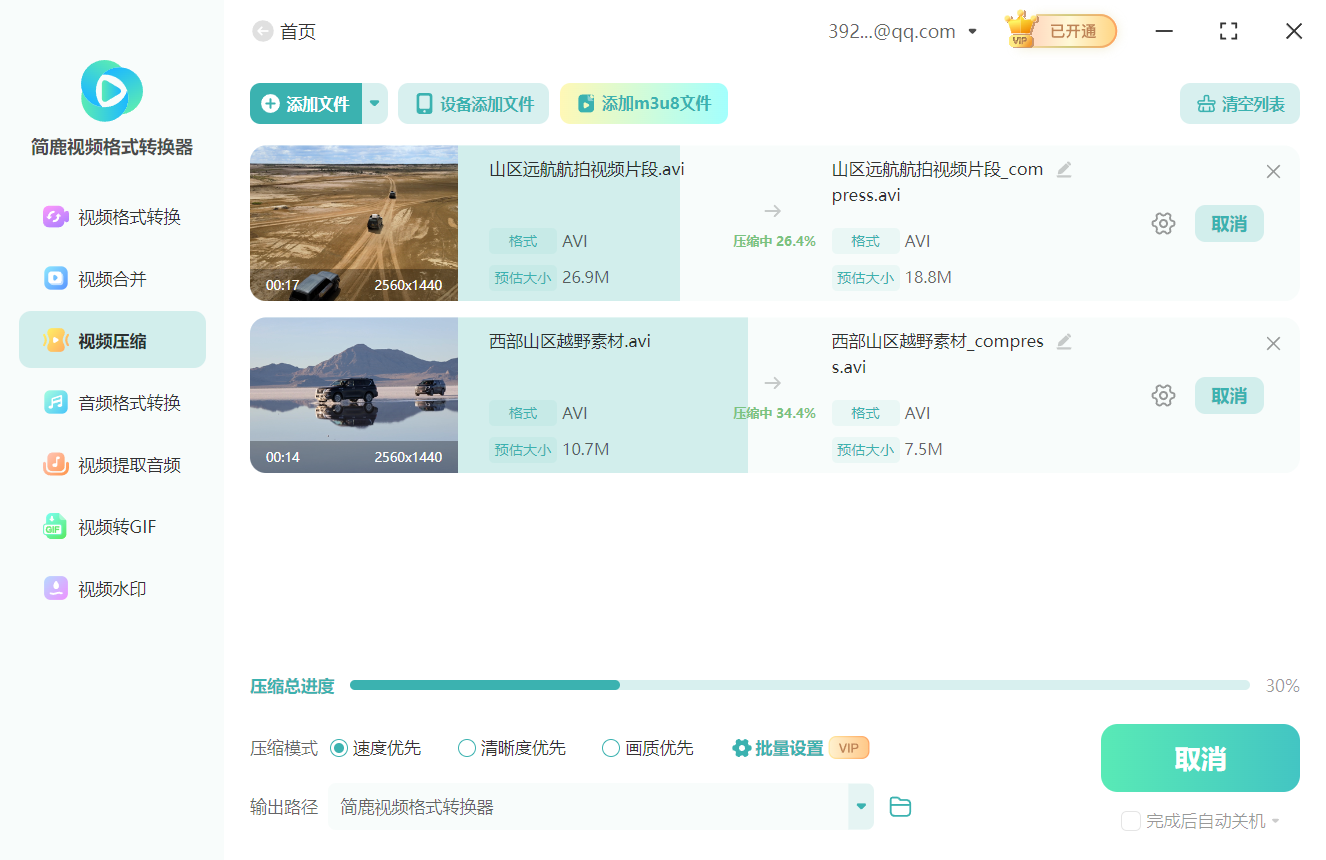
Task: Select the 视频转GIF feature
Action: click(x=111, y=526)
